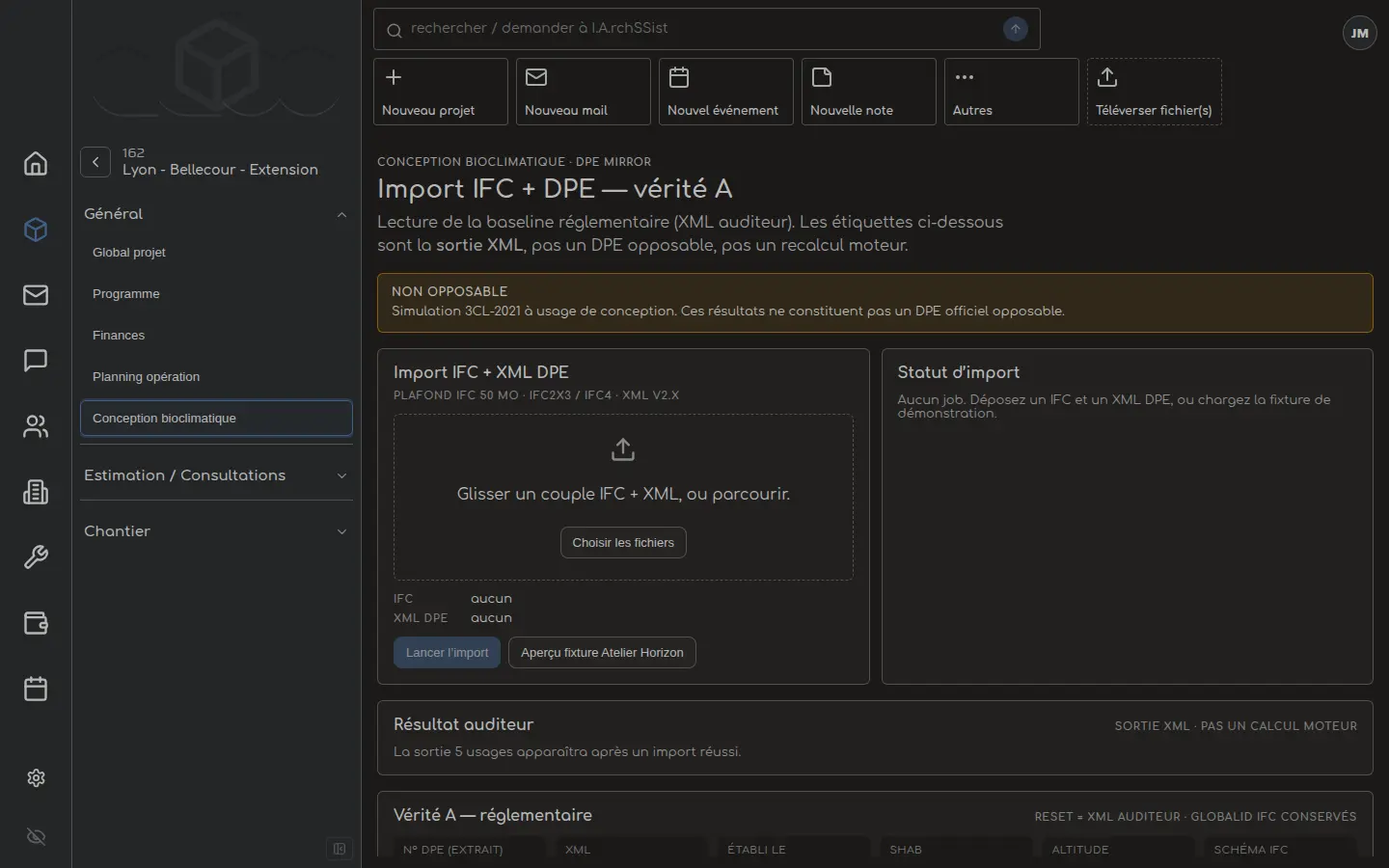
Task: Open the building icon in left rail
Action: point(36,492)
